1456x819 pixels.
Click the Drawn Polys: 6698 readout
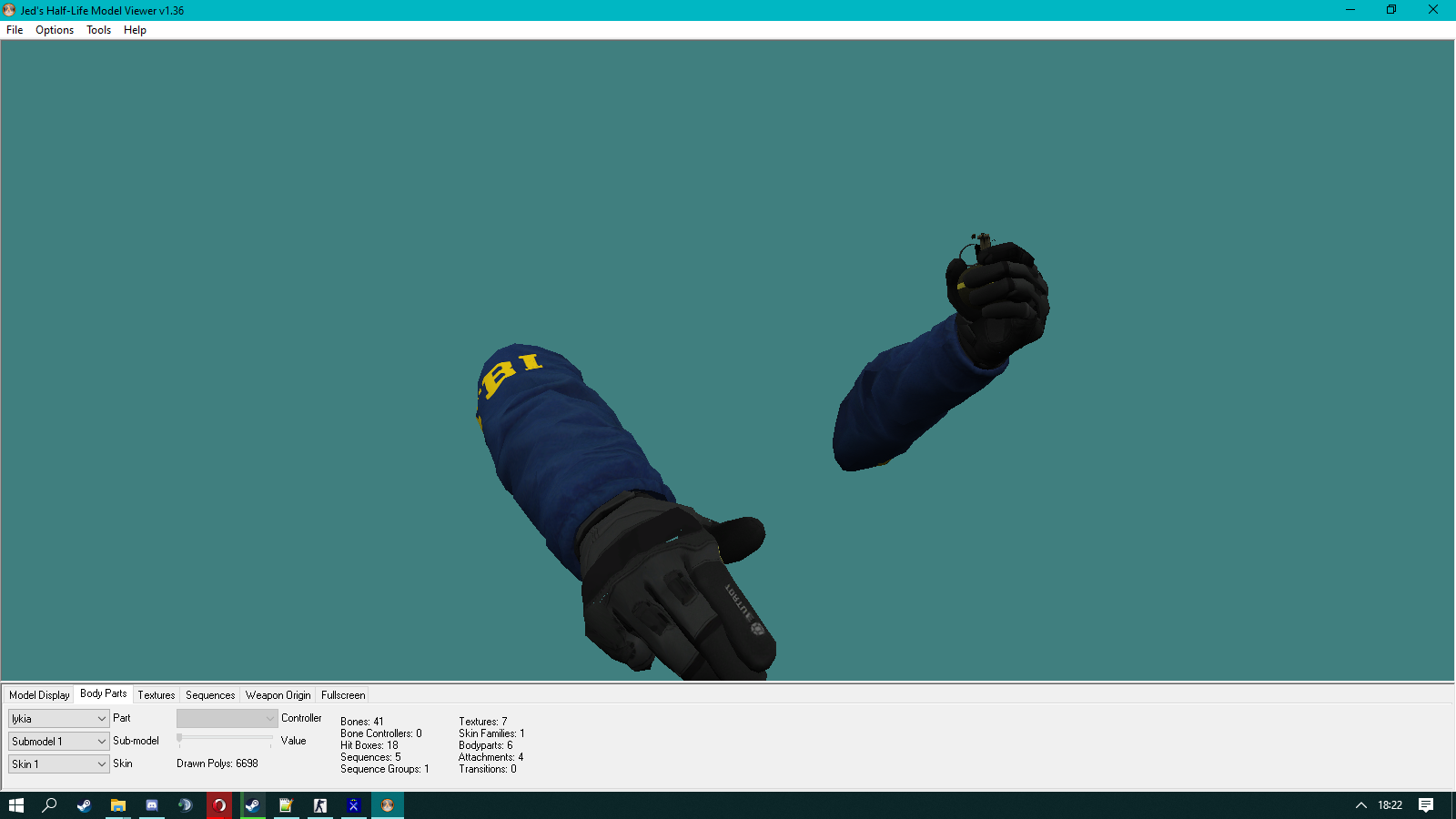coord(217,763)
